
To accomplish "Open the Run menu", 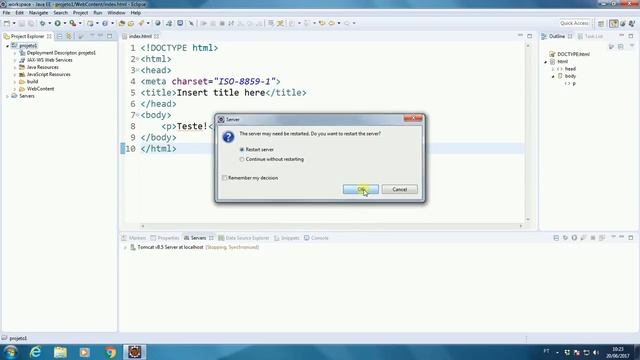I will tap(98, 13).
